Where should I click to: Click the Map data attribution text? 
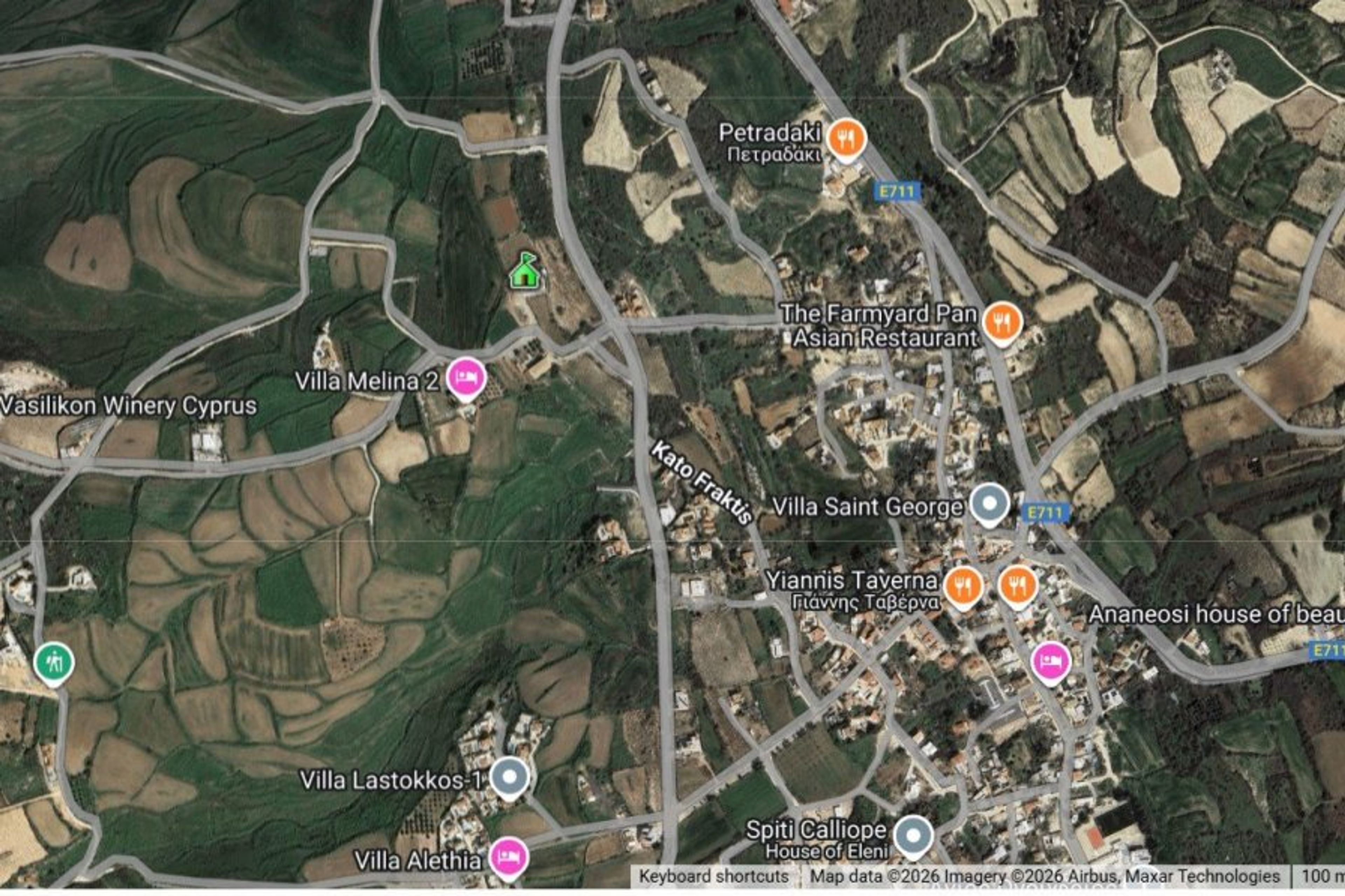(x=1045, y=877)
